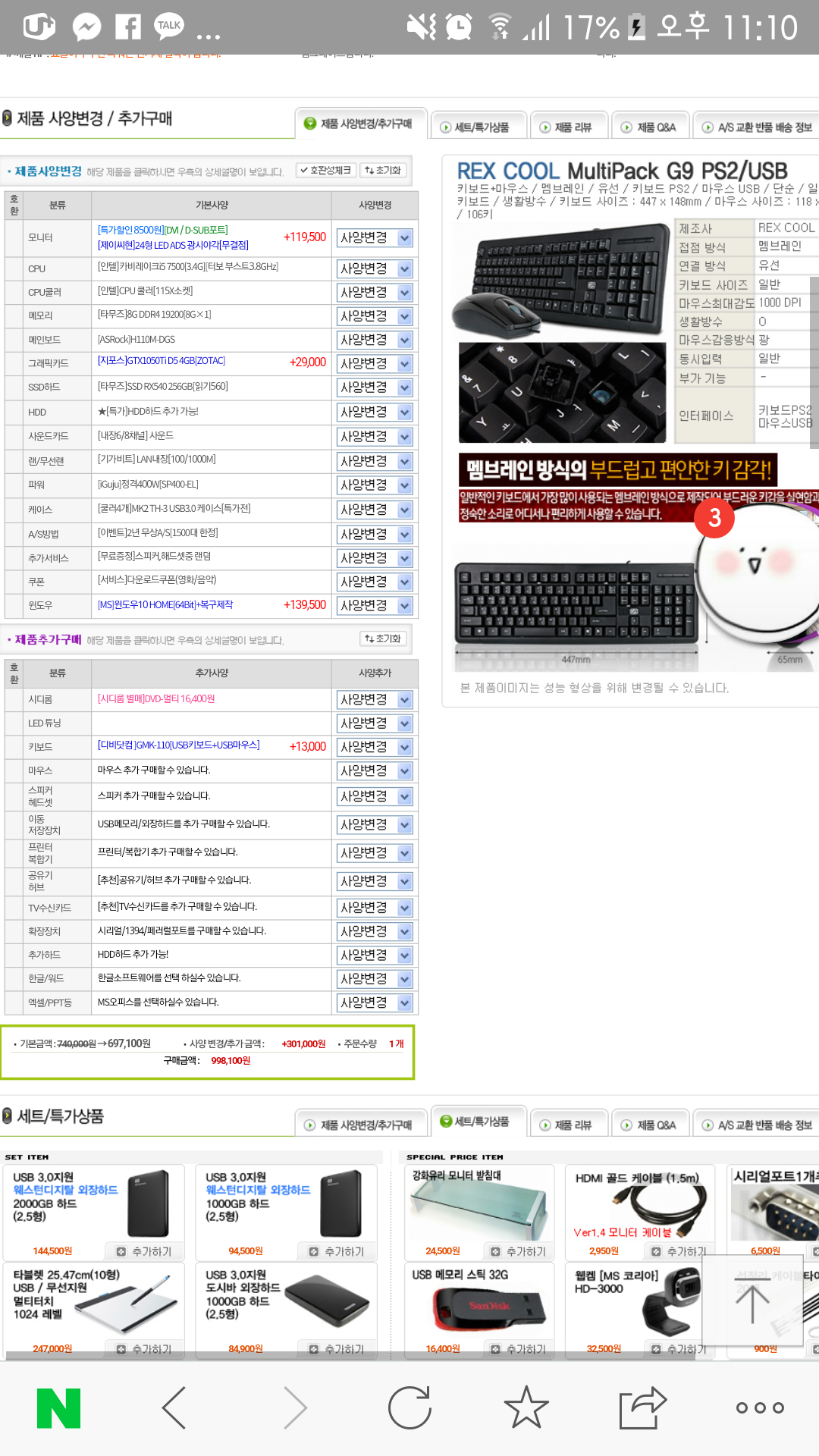819x1456 pixels.
Task: Open the 케이스 사양변경 dropdown
Action: pyautogui.click(x=375, y=510)
